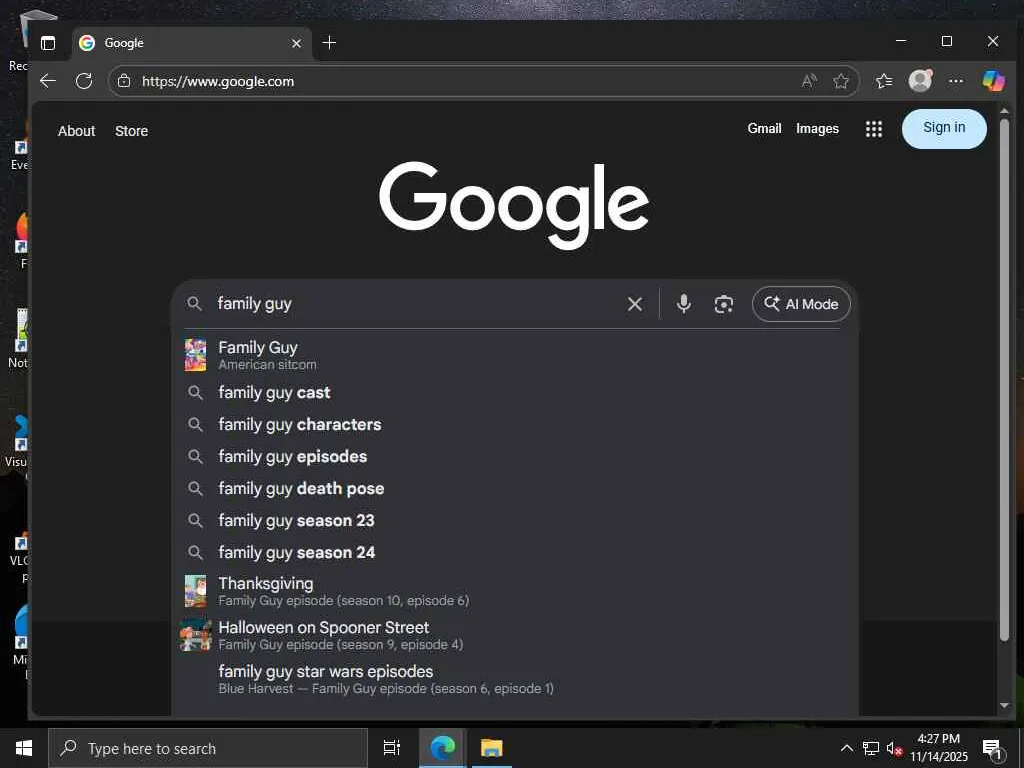Click the address bar URL
This screenshot has width=1024, height=768.
[218, 82]
